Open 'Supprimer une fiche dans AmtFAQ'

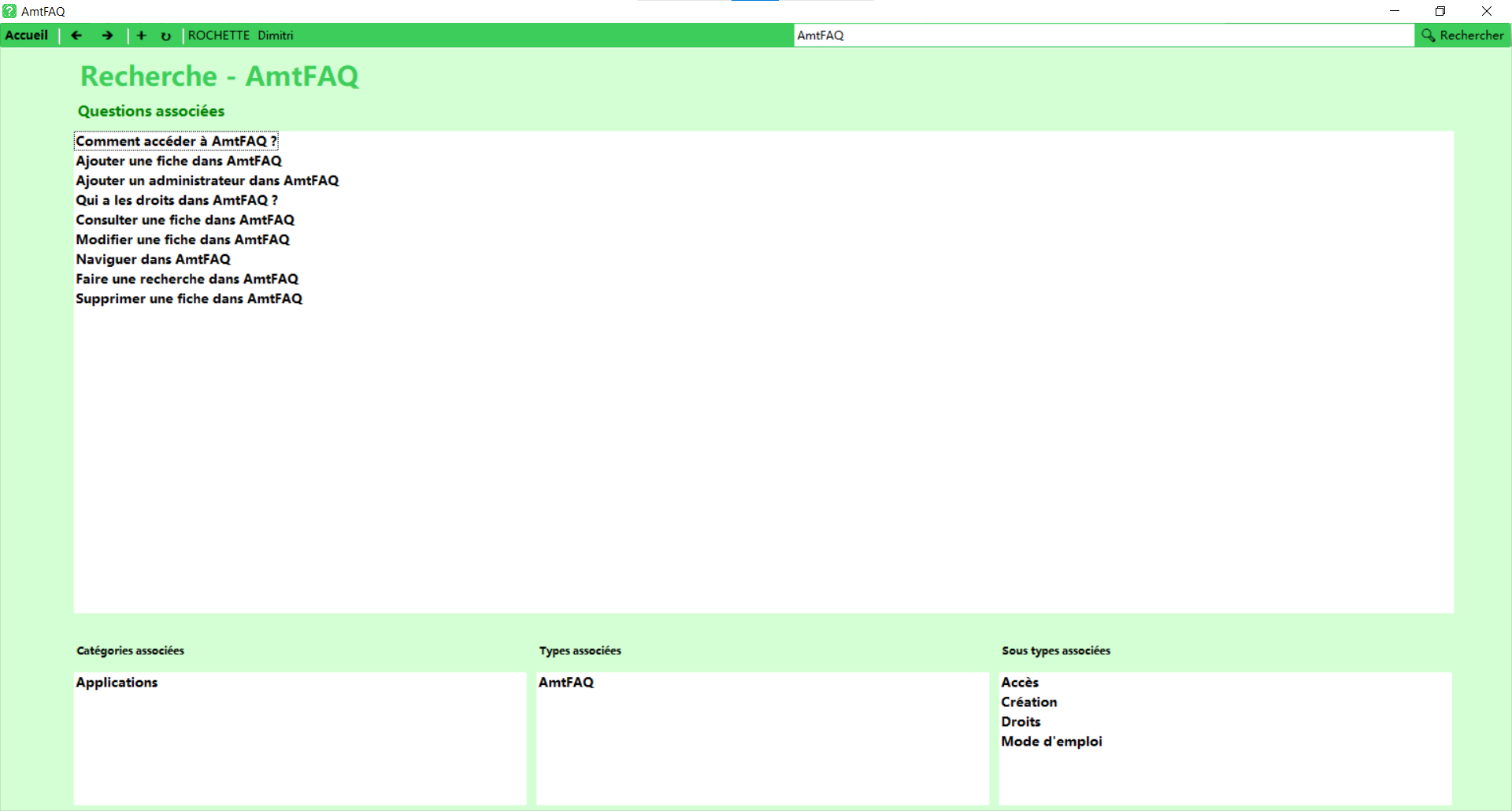click(x=189, y=298)
